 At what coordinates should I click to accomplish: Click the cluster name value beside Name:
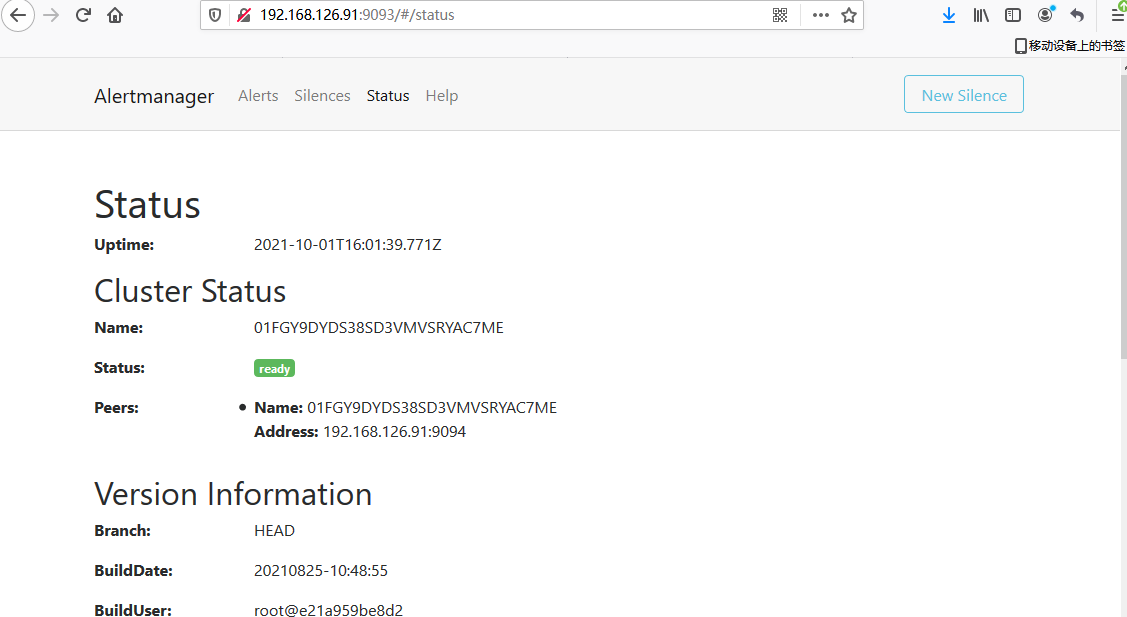pos(379,328)
